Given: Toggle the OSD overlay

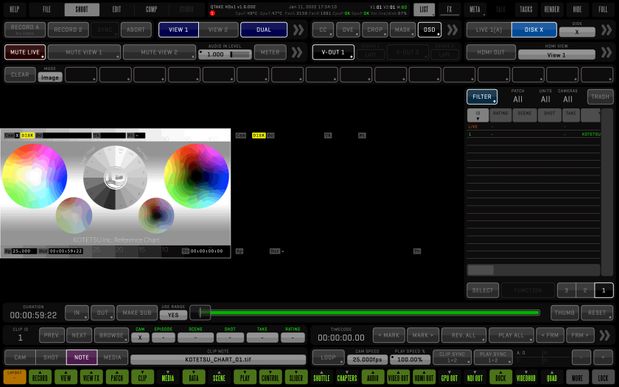Looking at the screenshot, I should (430, 30).
